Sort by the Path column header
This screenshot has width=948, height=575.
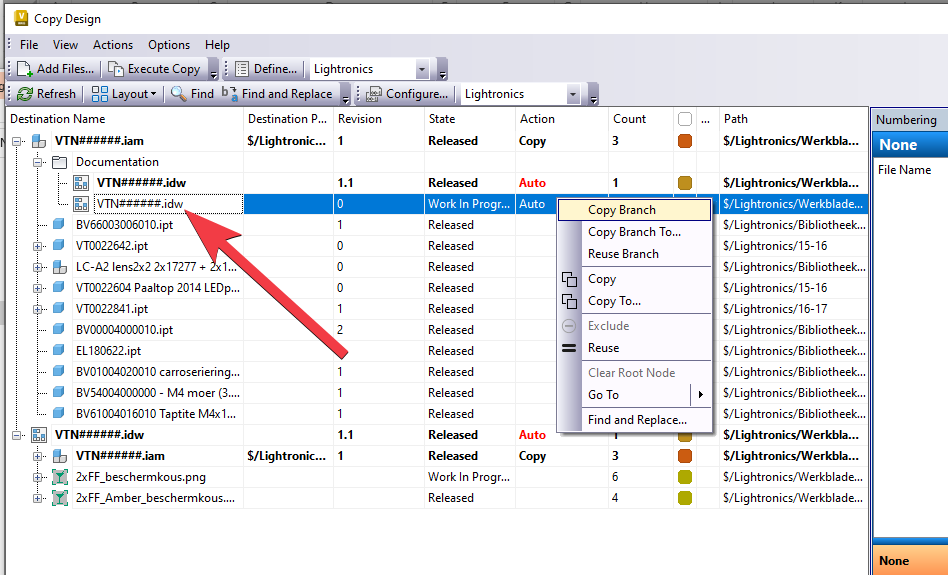pos(794,119)
